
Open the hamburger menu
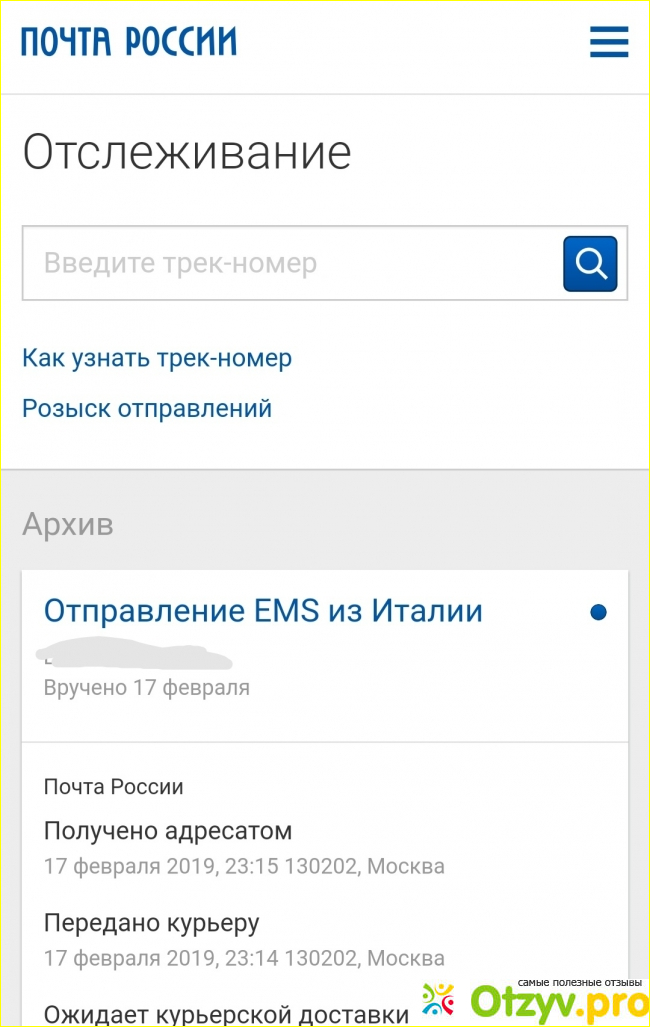[608, 43]
